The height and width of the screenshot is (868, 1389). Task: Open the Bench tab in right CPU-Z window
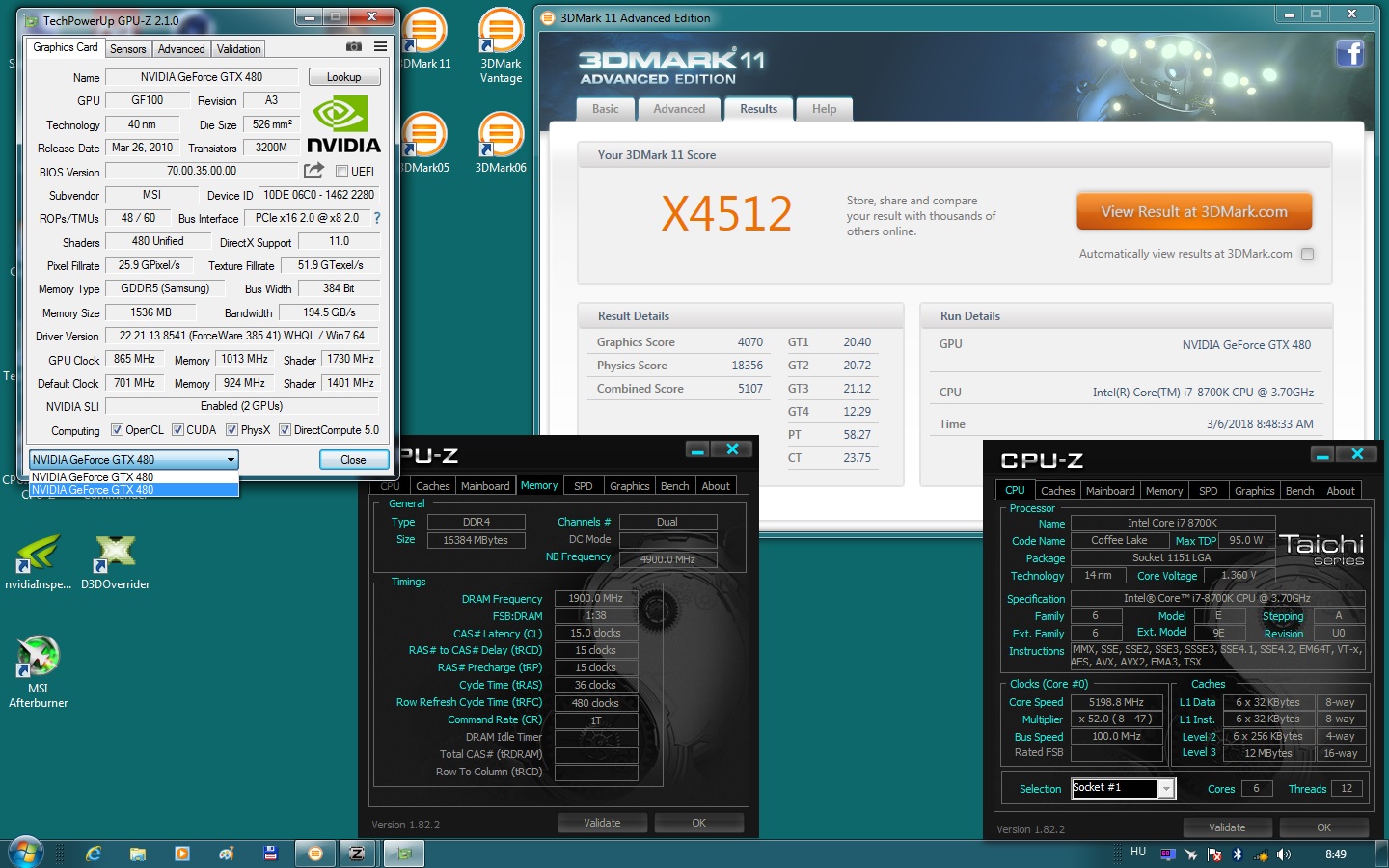(1299, 491)
